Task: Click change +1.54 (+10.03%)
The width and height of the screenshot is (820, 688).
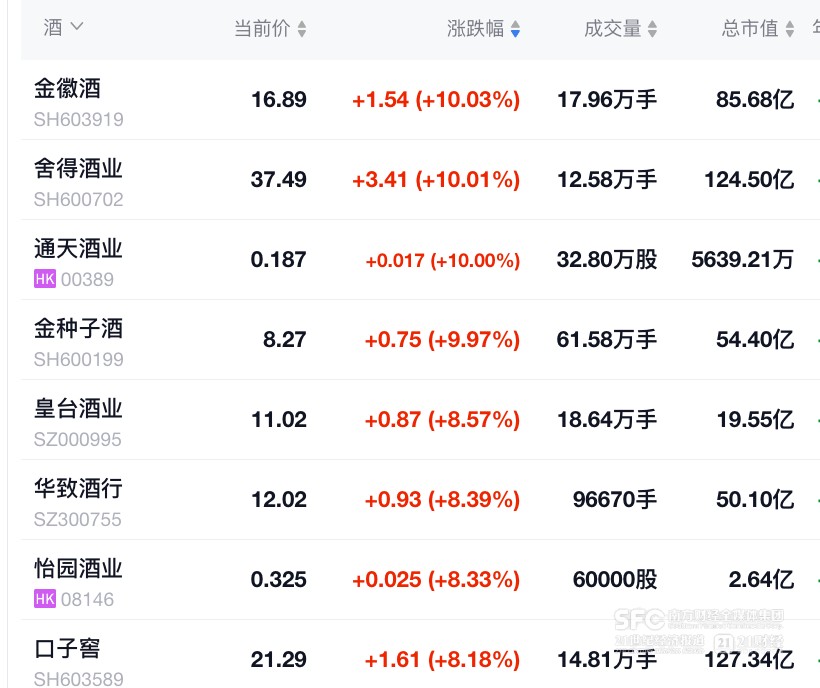Action: click(436, 99)
